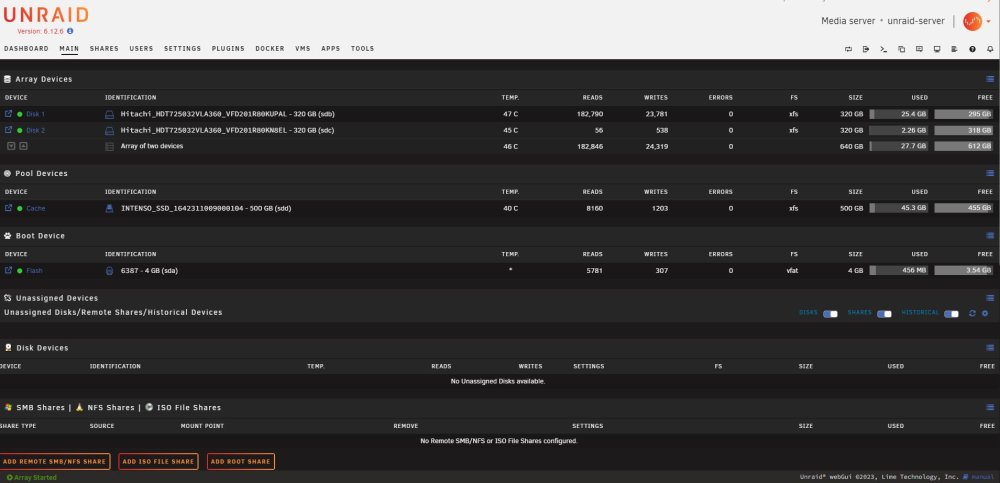
Task: Click Cache used space bar 45.3 GB
Action: pos(899,208)
